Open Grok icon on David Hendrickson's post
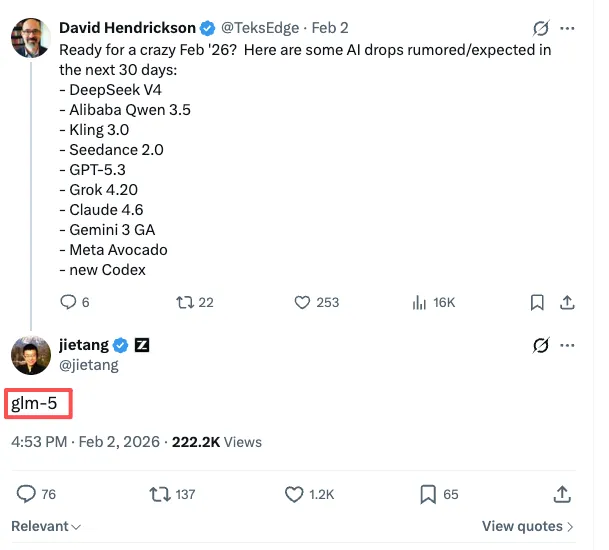Screen dimensions: 609x550 coord(541,28)
